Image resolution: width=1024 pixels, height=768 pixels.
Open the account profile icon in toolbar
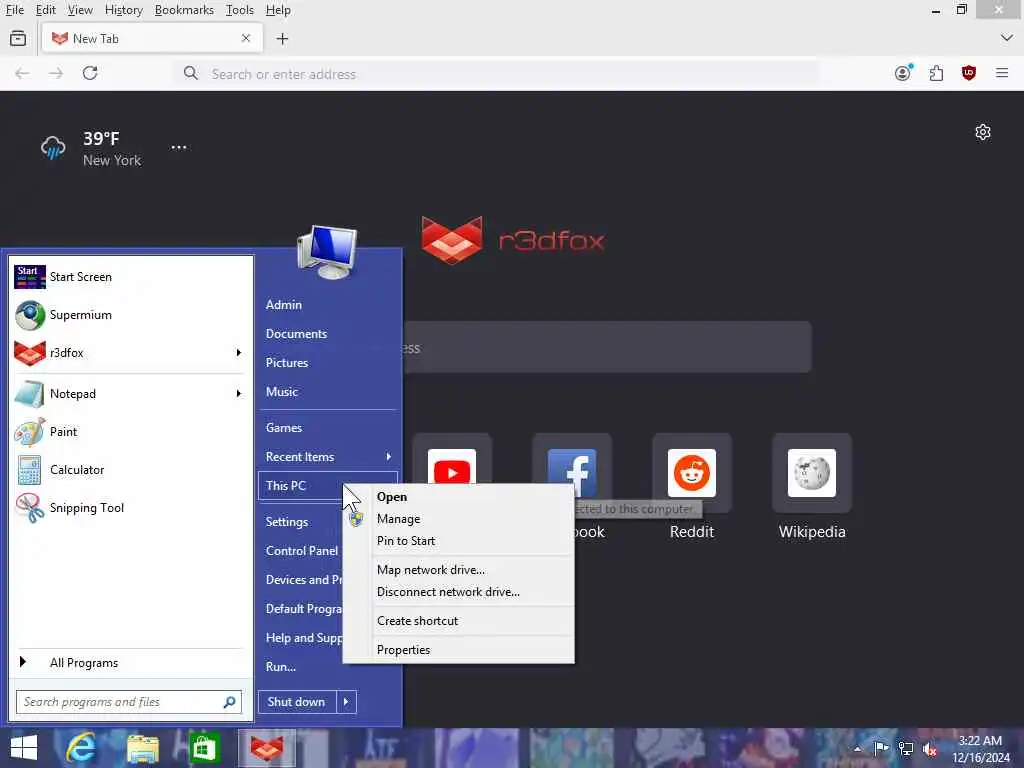tap(903, 72)
